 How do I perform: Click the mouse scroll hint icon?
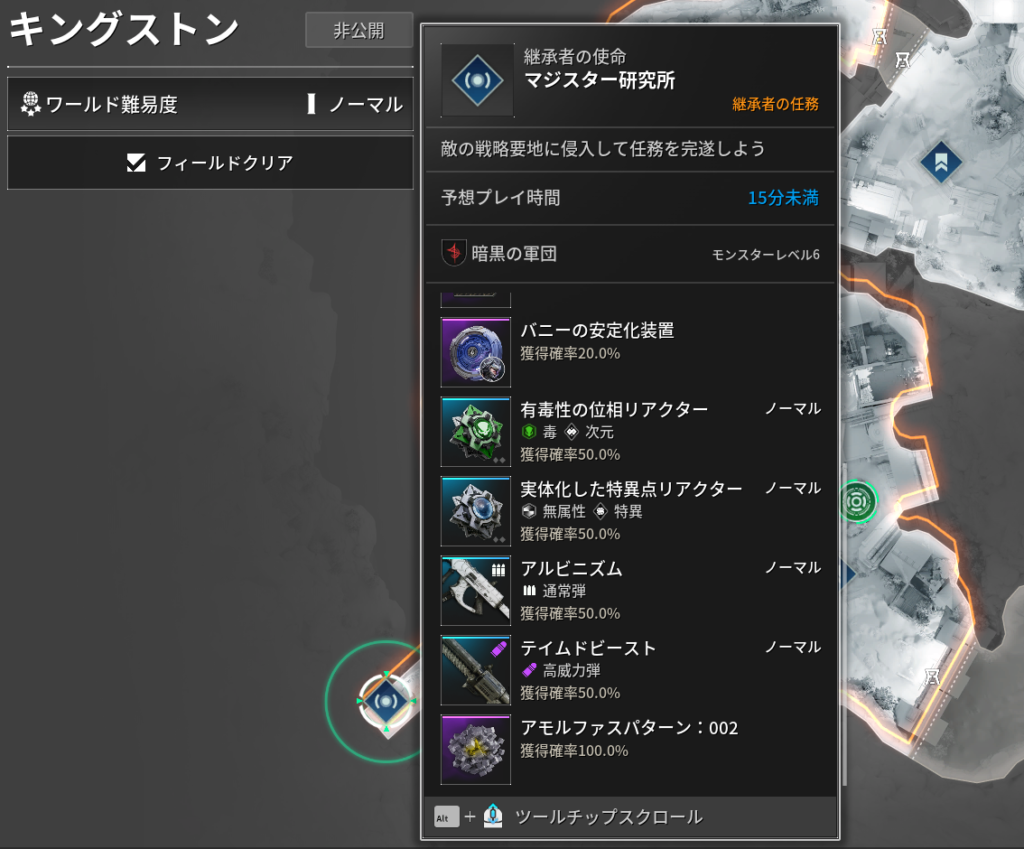[493, 816]
